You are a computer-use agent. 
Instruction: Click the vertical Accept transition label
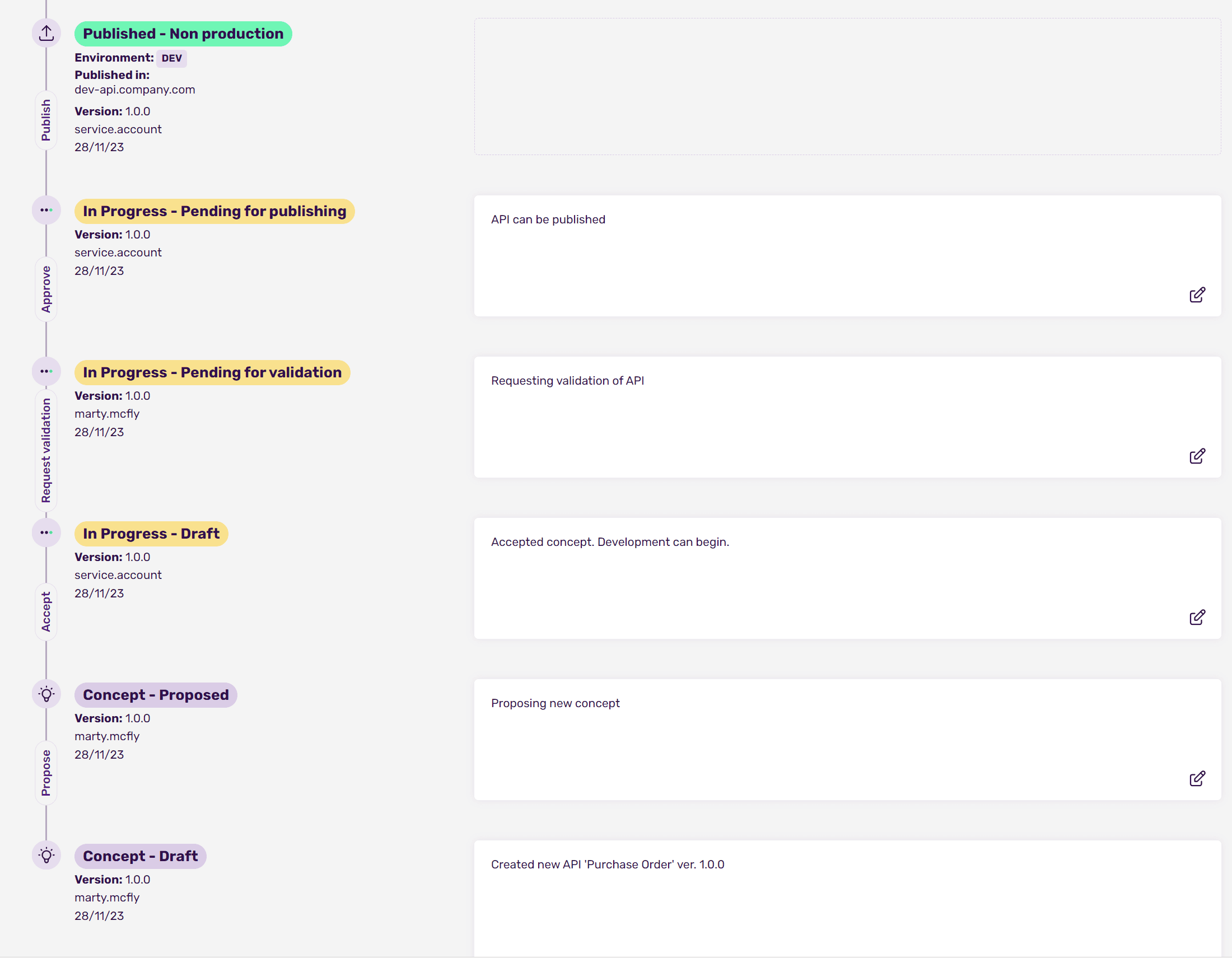[x=46, y=612]
